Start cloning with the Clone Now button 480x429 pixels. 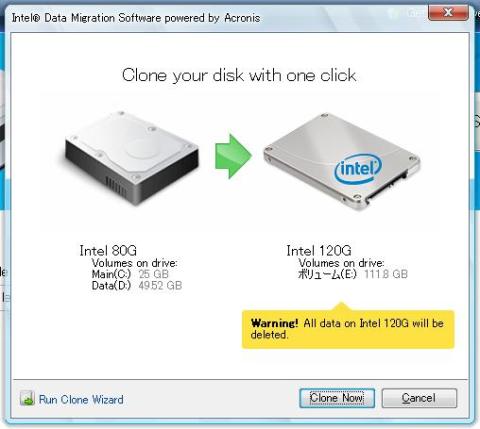pos(337,398)
